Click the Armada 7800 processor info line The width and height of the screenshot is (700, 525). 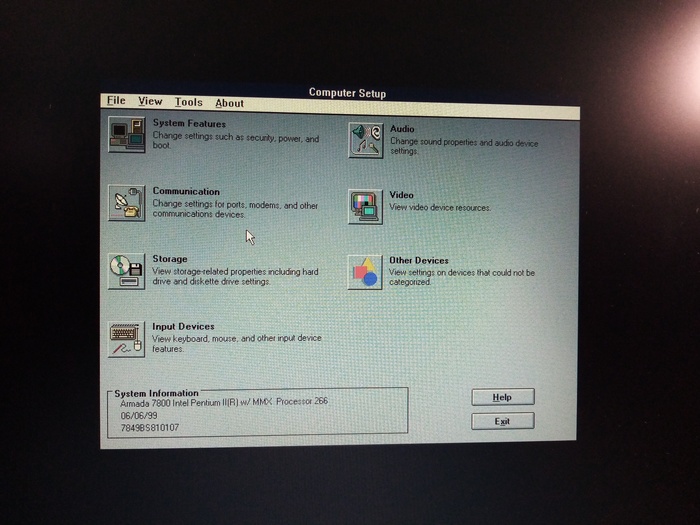point(224,402)
